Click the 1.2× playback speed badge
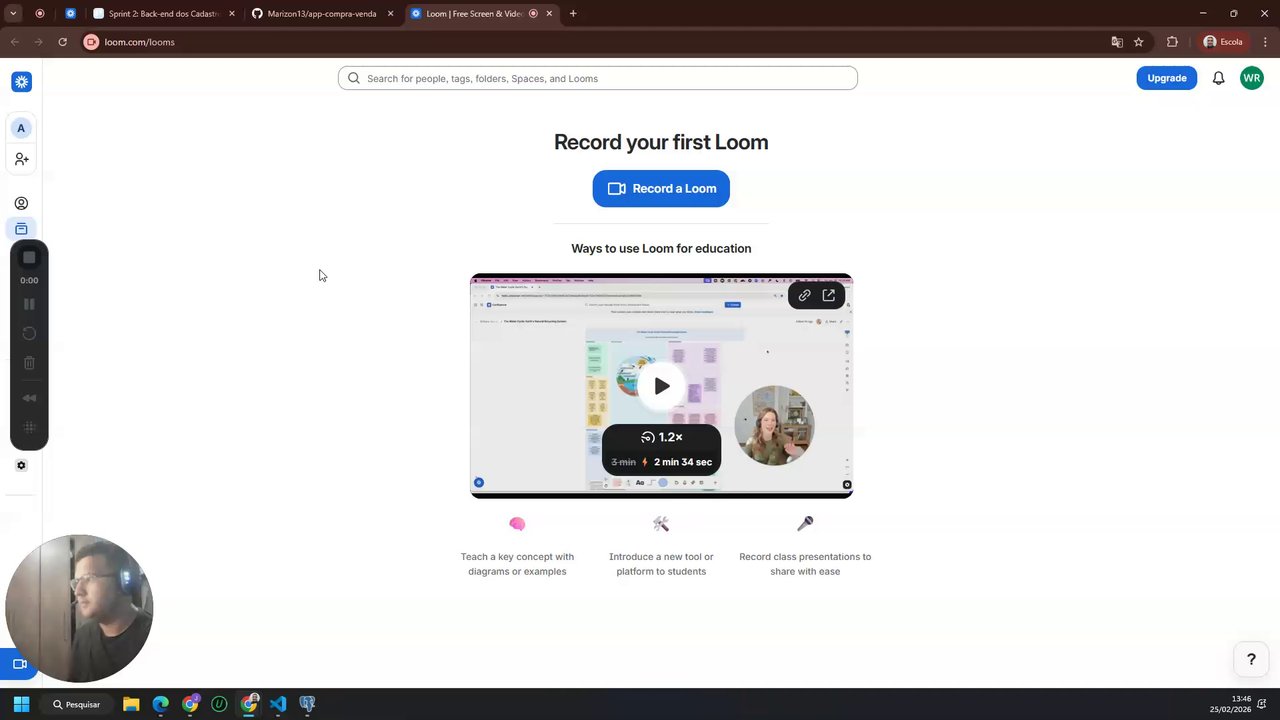Viewport: 1280px width, 720px height. tap(661, 437)
